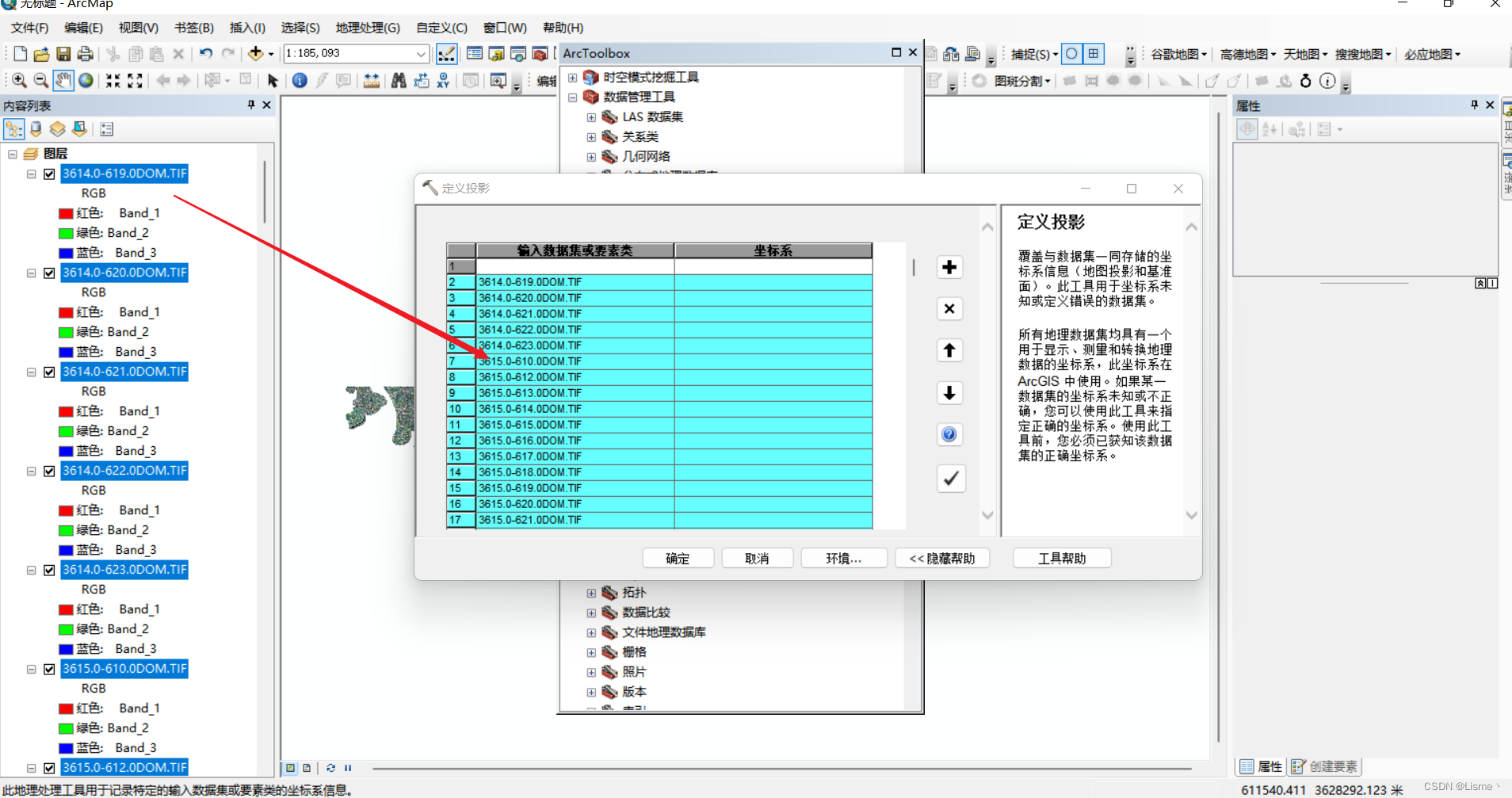
Task: Open the ArcToolbox red toolbox icon
Action: point(540,54)
